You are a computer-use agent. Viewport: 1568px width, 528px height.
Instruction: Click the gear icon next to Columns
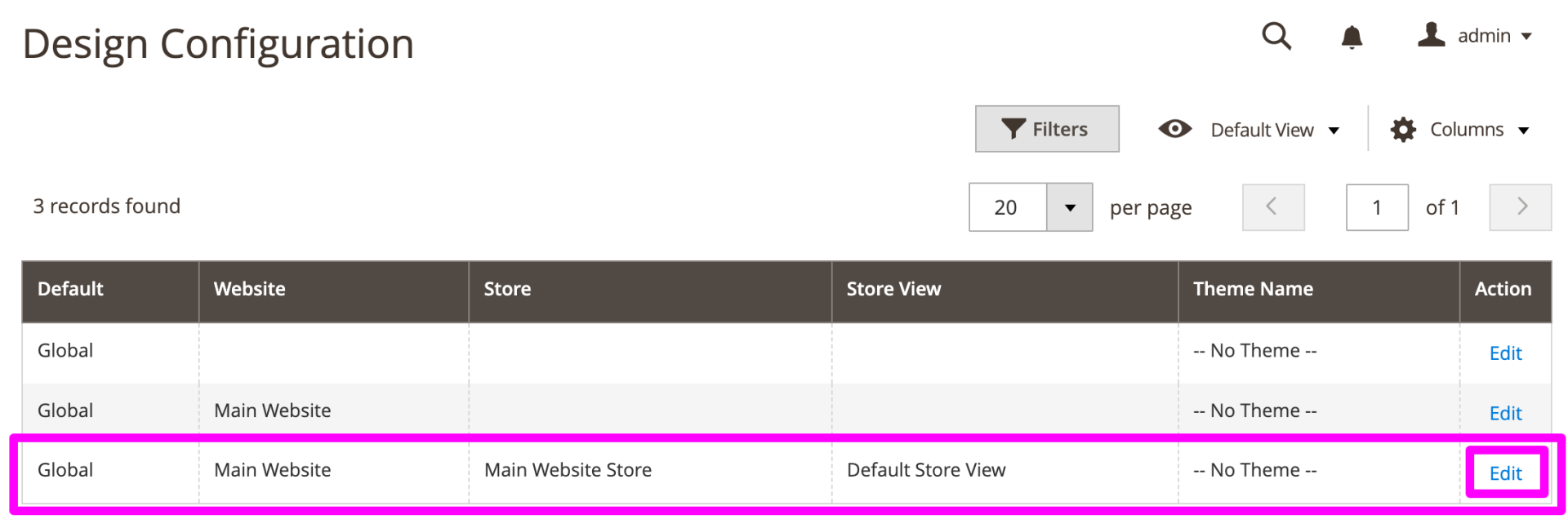point(1402,129)
